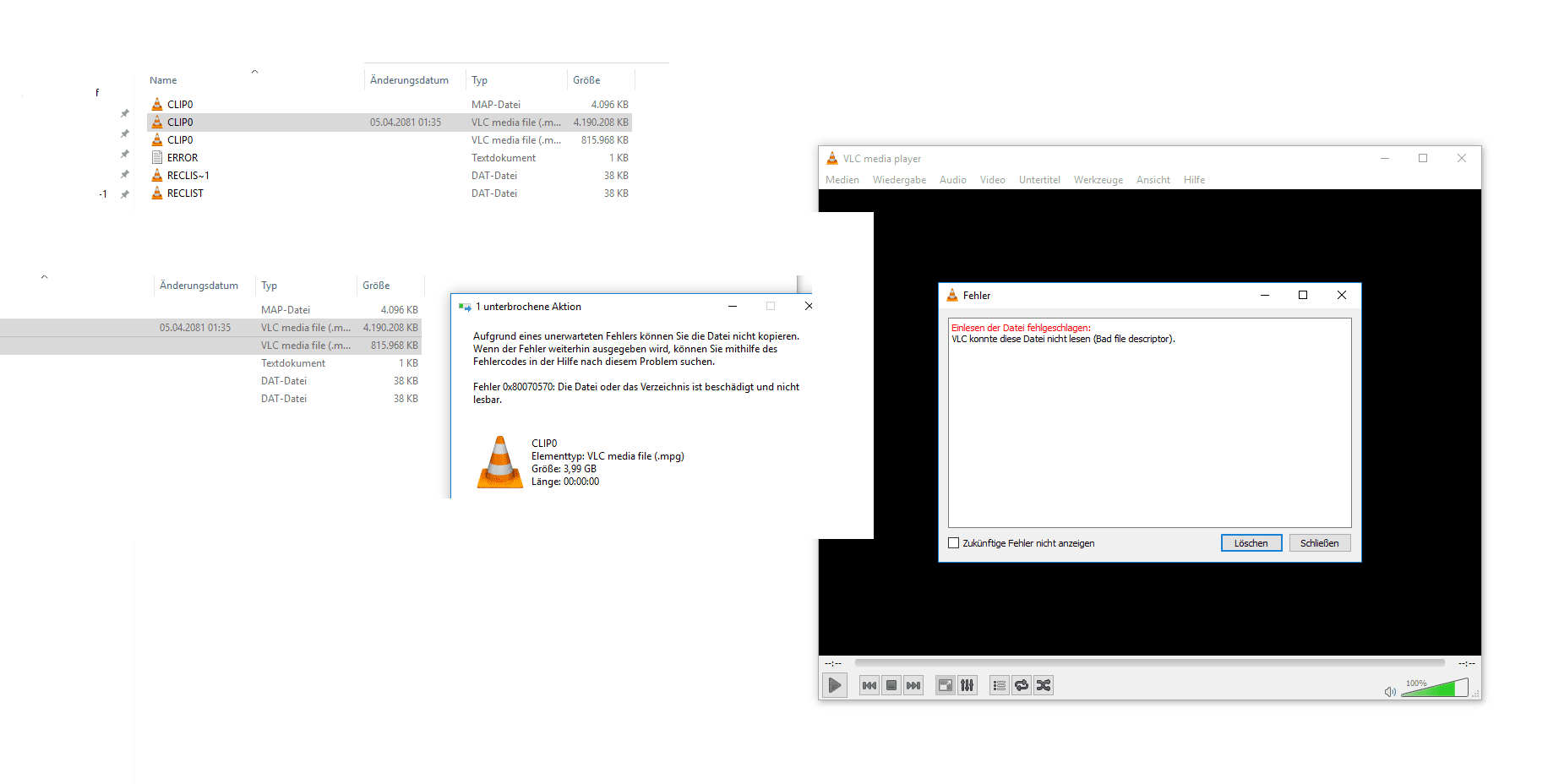Check 'Zukünftige Fehler nicht anzeigen'

(954, 543)
